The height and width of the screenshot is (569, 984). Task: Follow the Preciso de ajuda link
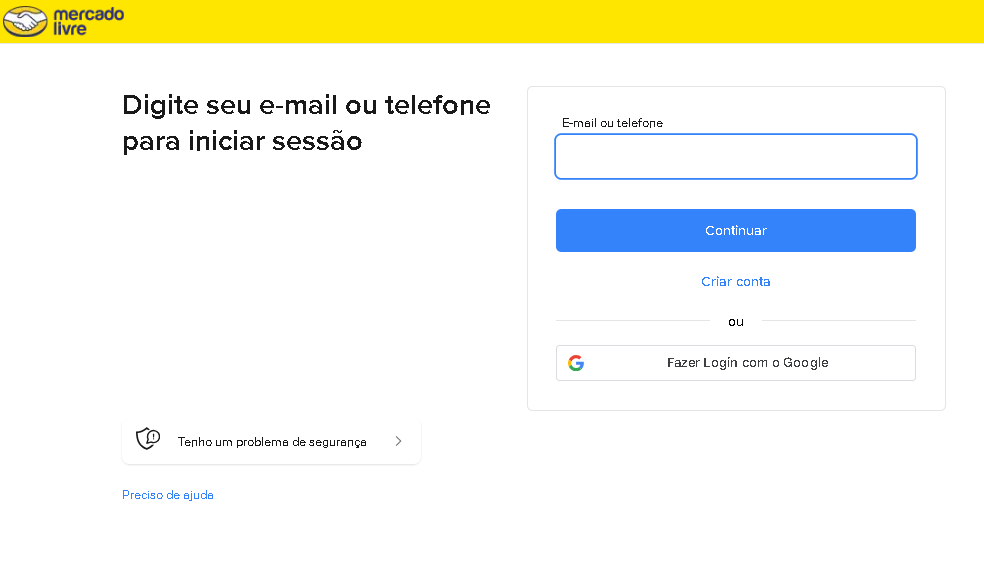coord(167,495)
